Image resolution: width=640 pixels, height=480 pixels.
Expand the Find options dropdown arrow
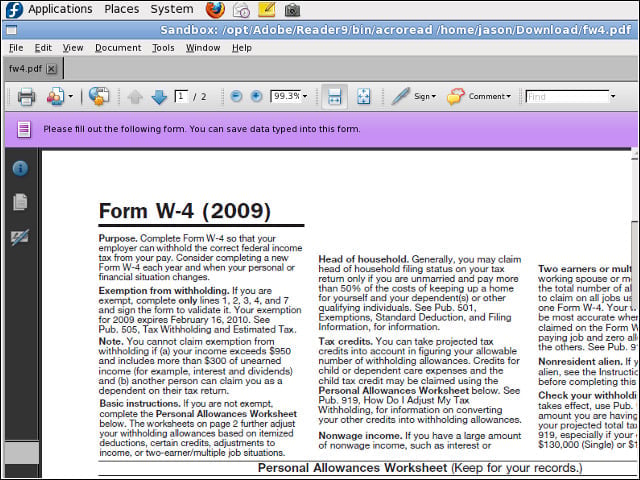(x=613, y=97)
